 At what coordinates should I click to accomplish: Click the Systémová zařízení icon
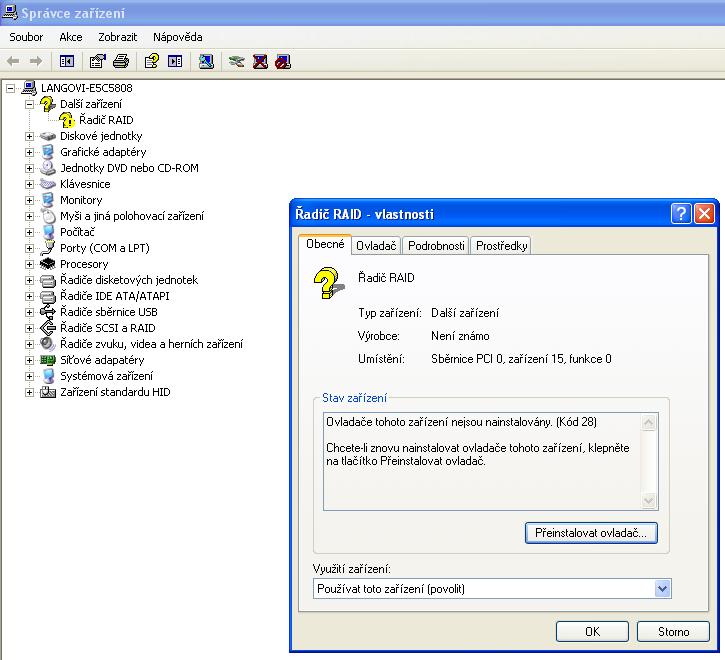48,376
